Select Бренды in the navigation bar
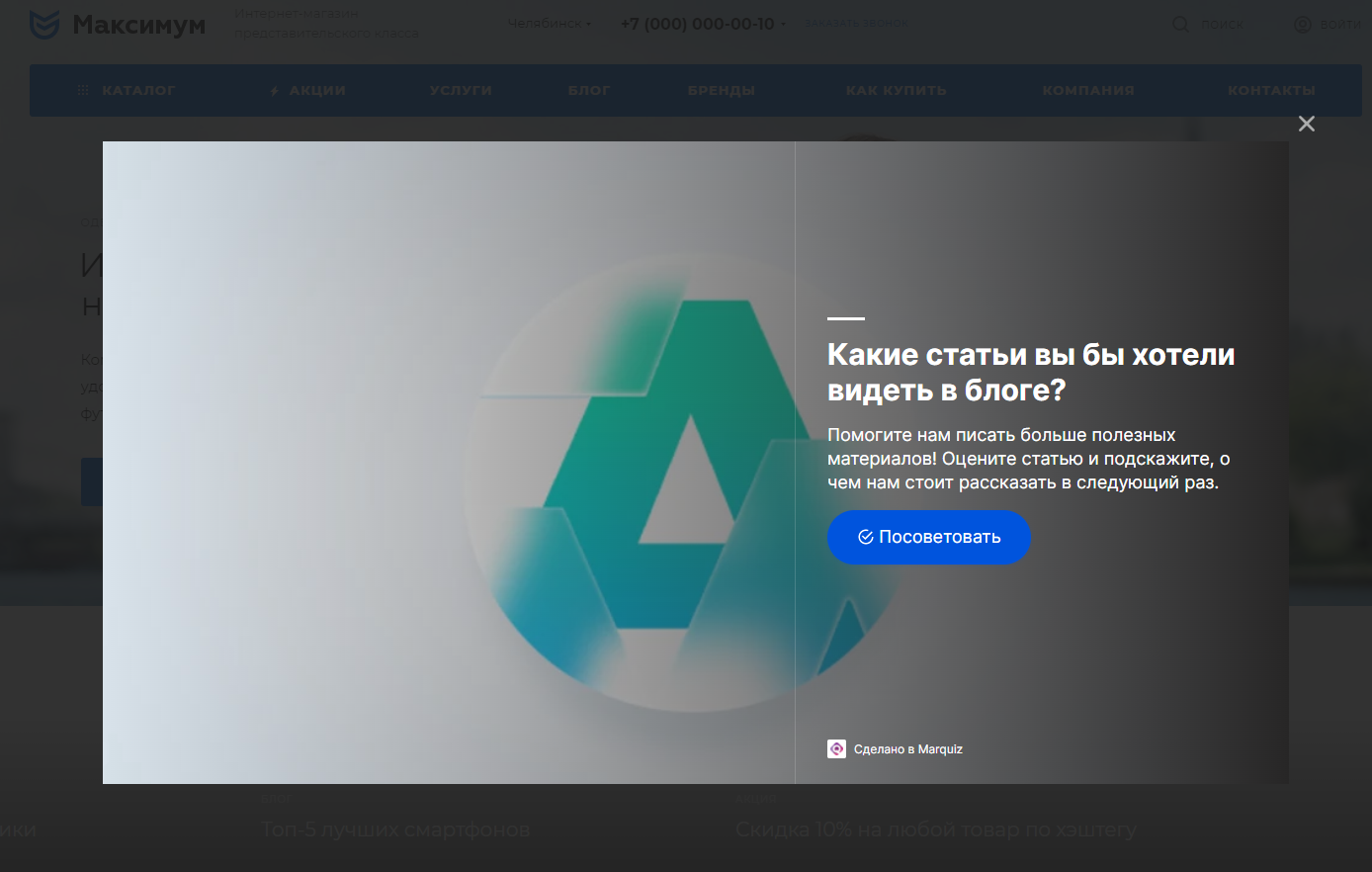The image size is (1372, 872). (722, 90)
